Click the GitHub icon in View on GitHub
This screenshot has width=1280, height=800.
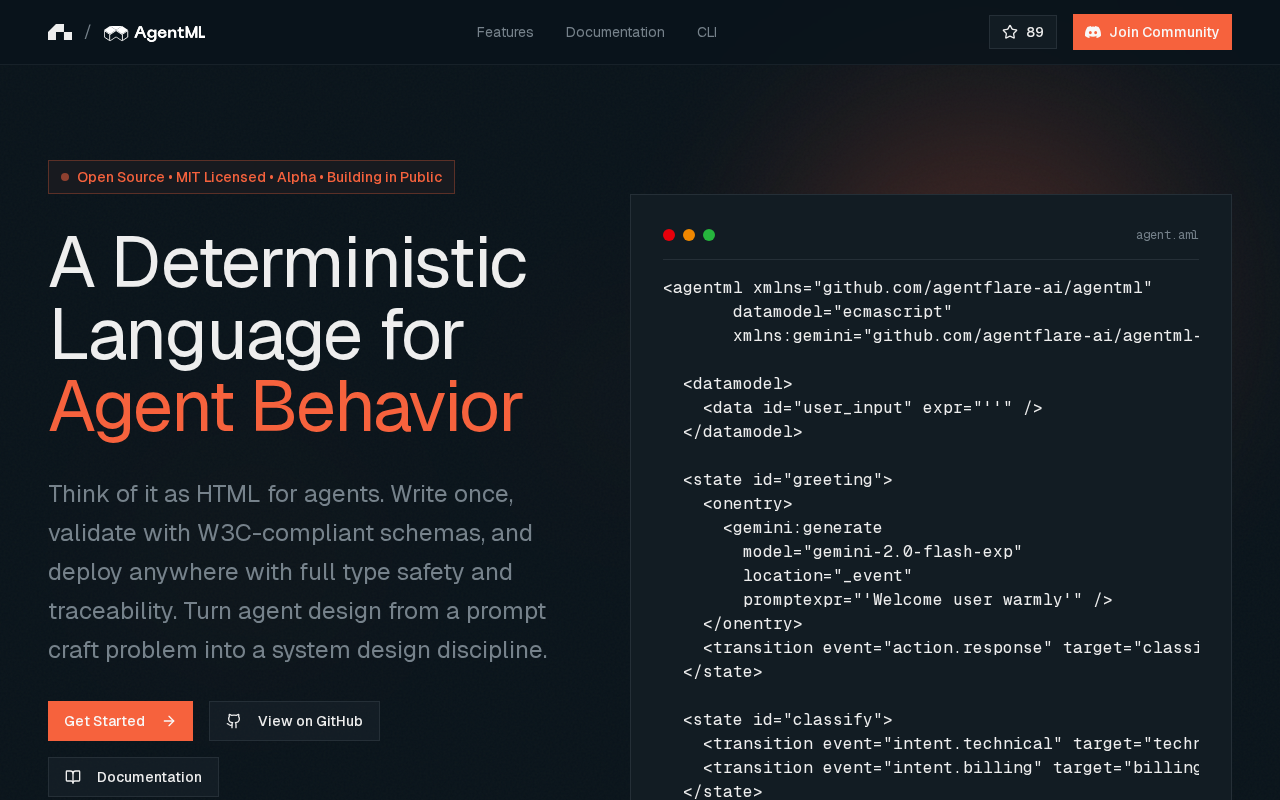[x=234, y=721]
